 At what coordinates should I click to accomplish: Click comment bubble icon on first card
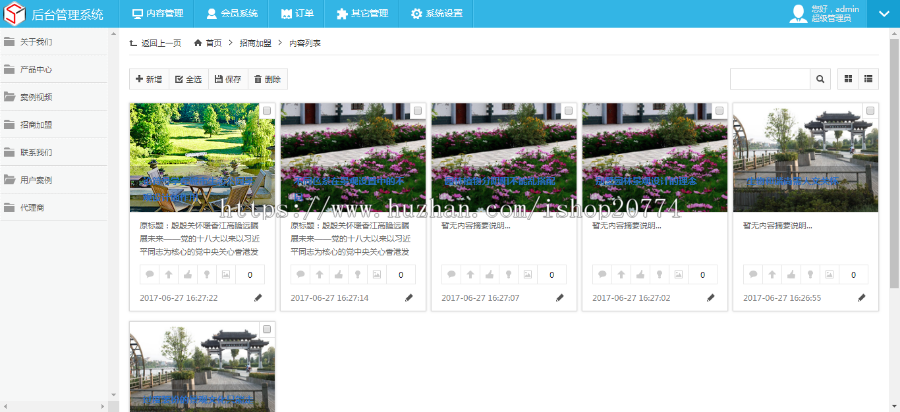pyautogui.click(x=149, y=275)
